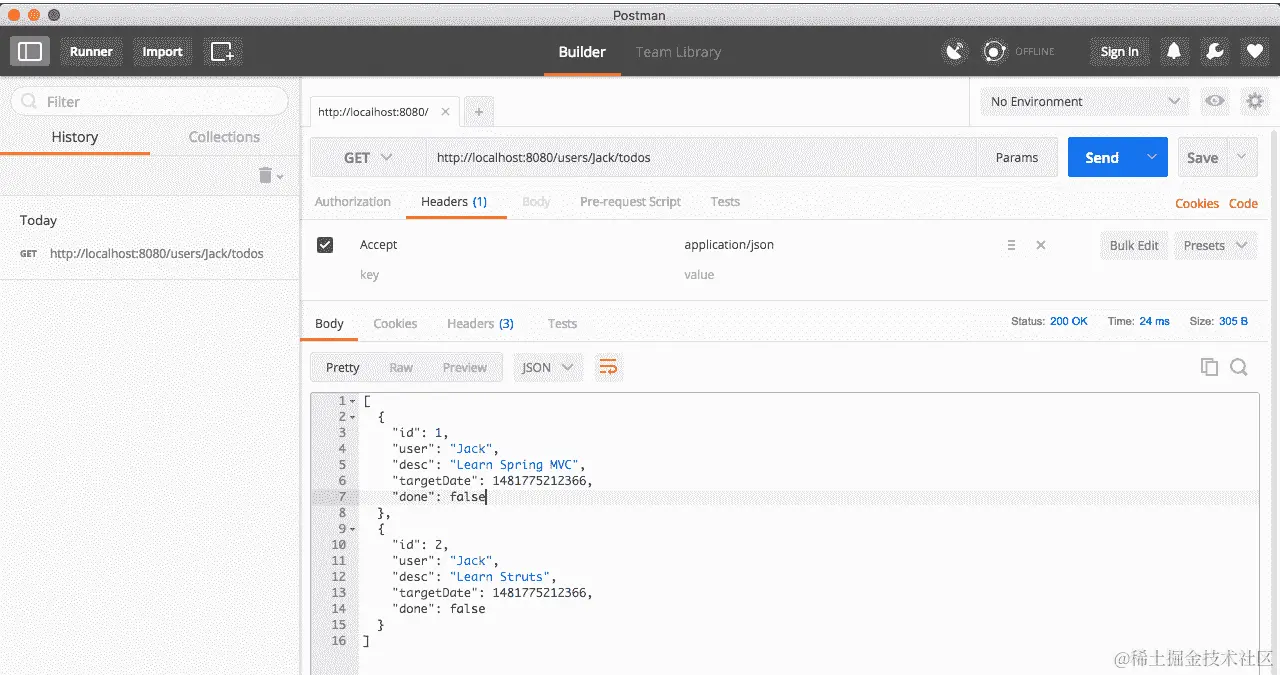The height and width of the screenshot is (675, 1280).
Task: Open the Presets dropdown
Action: [x=1215, y=245]
